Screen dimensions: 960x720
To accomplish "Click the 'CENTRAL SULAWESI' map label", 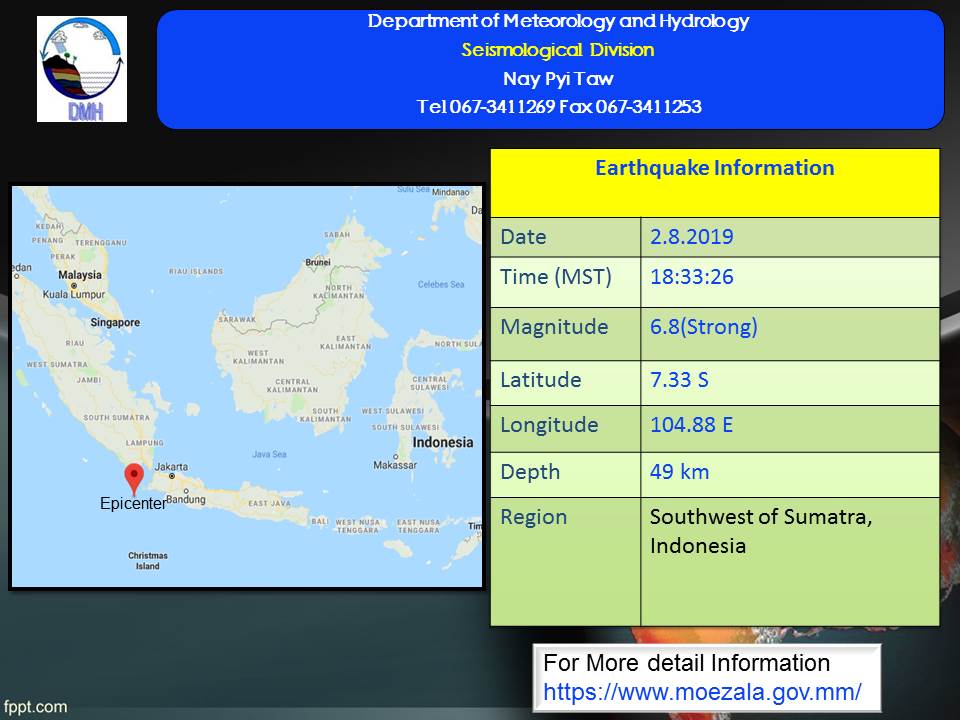I will pos(430,383).
